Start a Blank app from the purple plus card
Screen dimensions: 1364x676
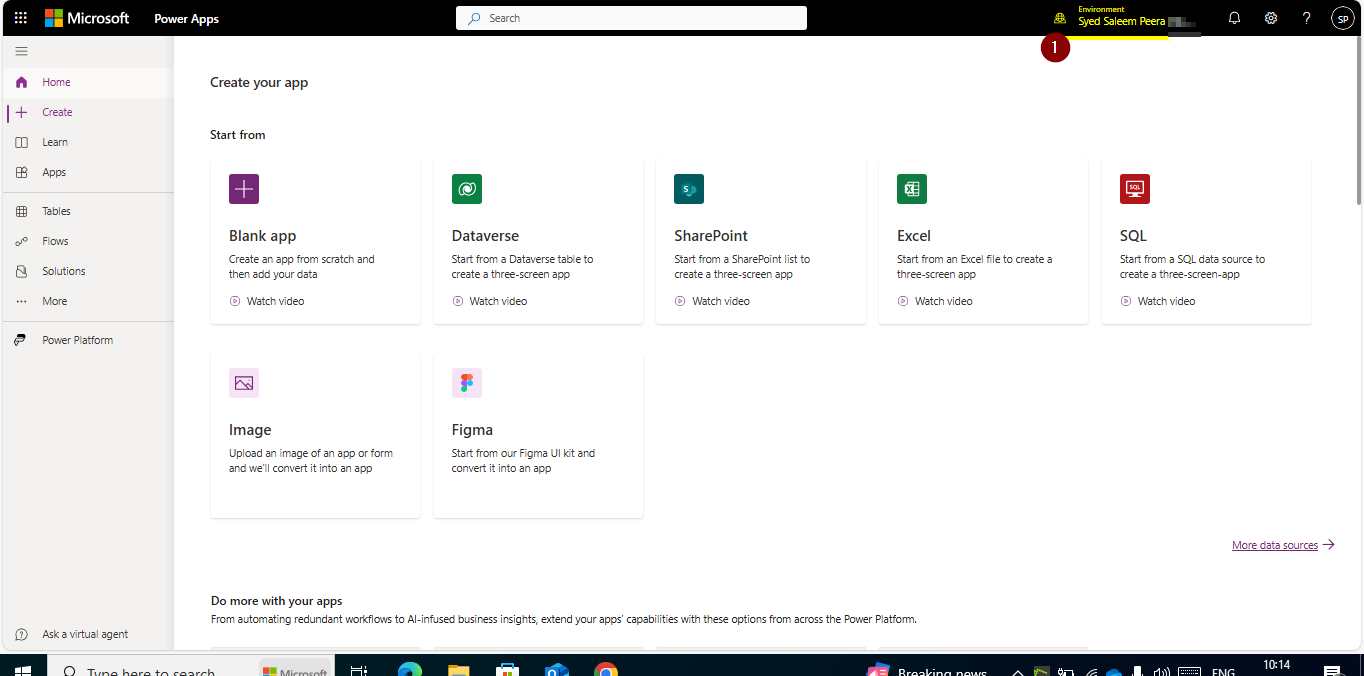[x=315, y=240]
